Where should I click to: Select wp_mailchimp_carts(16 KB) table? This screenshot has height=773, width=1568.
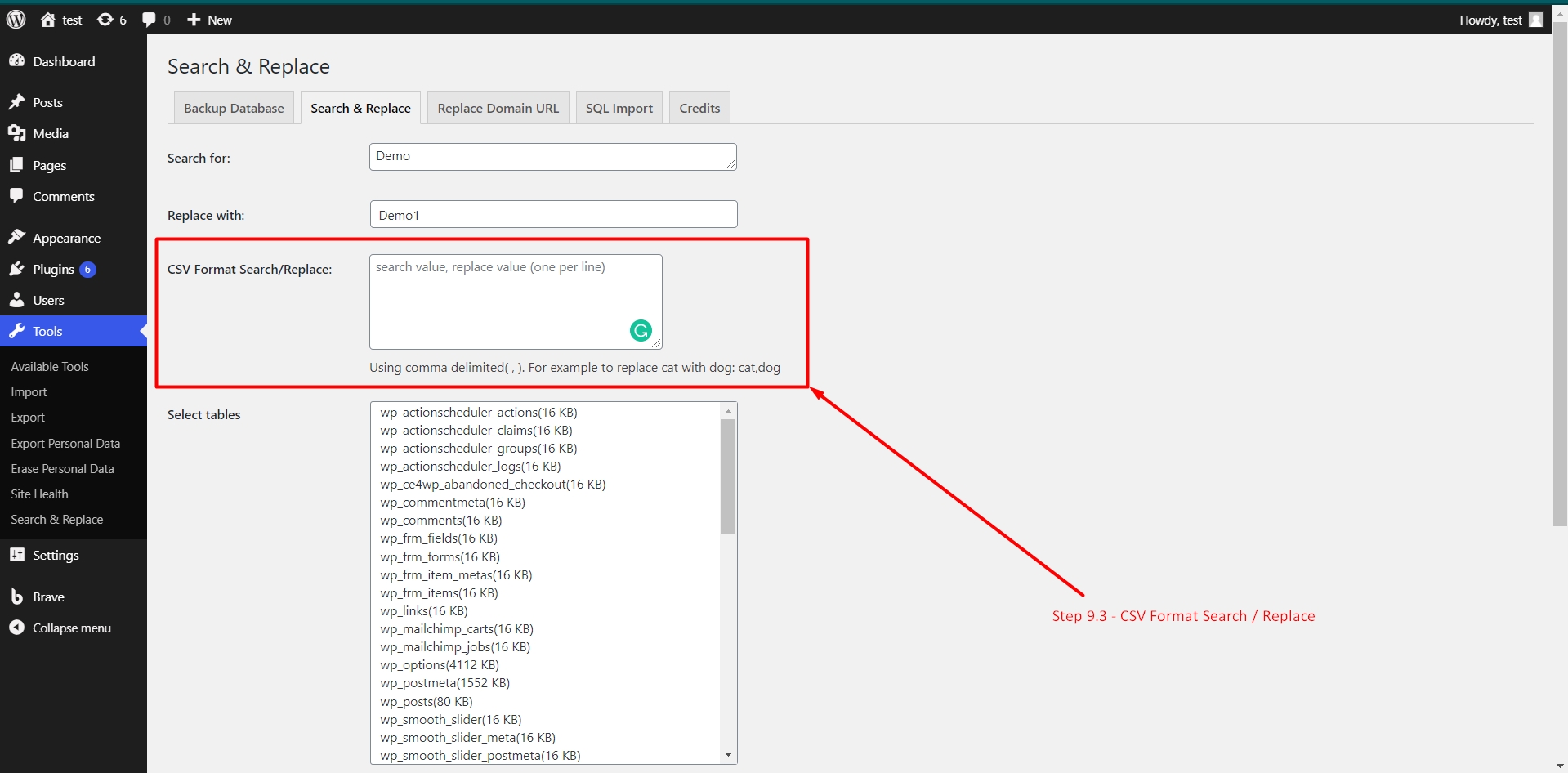click(x=457, y=629)
